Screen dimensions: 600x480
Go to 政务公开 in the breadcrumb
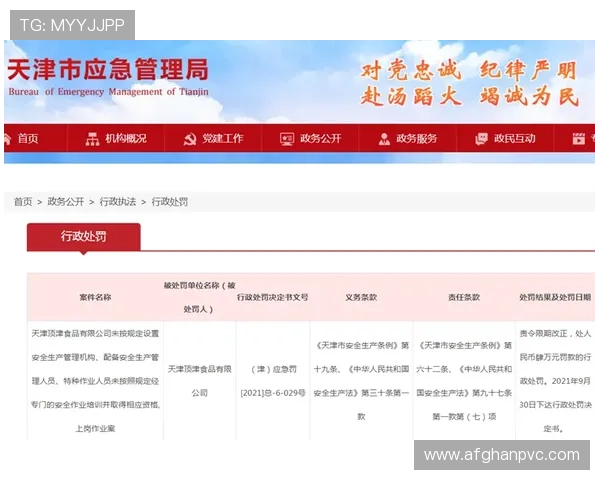pos(65,202)
